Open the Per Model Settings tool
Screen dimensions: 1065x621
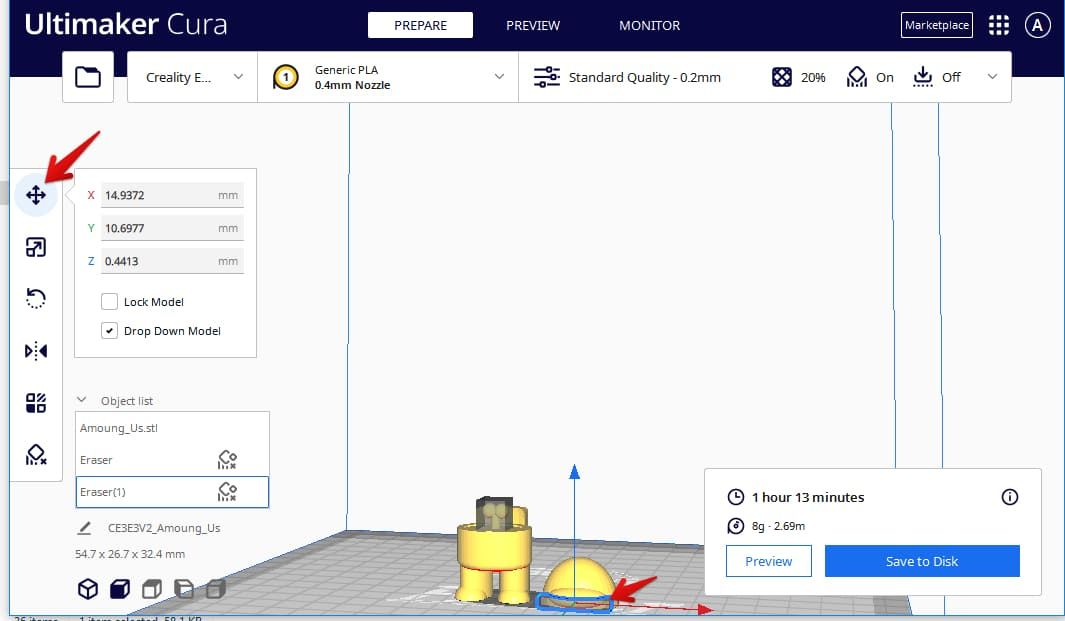click(x=36, y=402)
